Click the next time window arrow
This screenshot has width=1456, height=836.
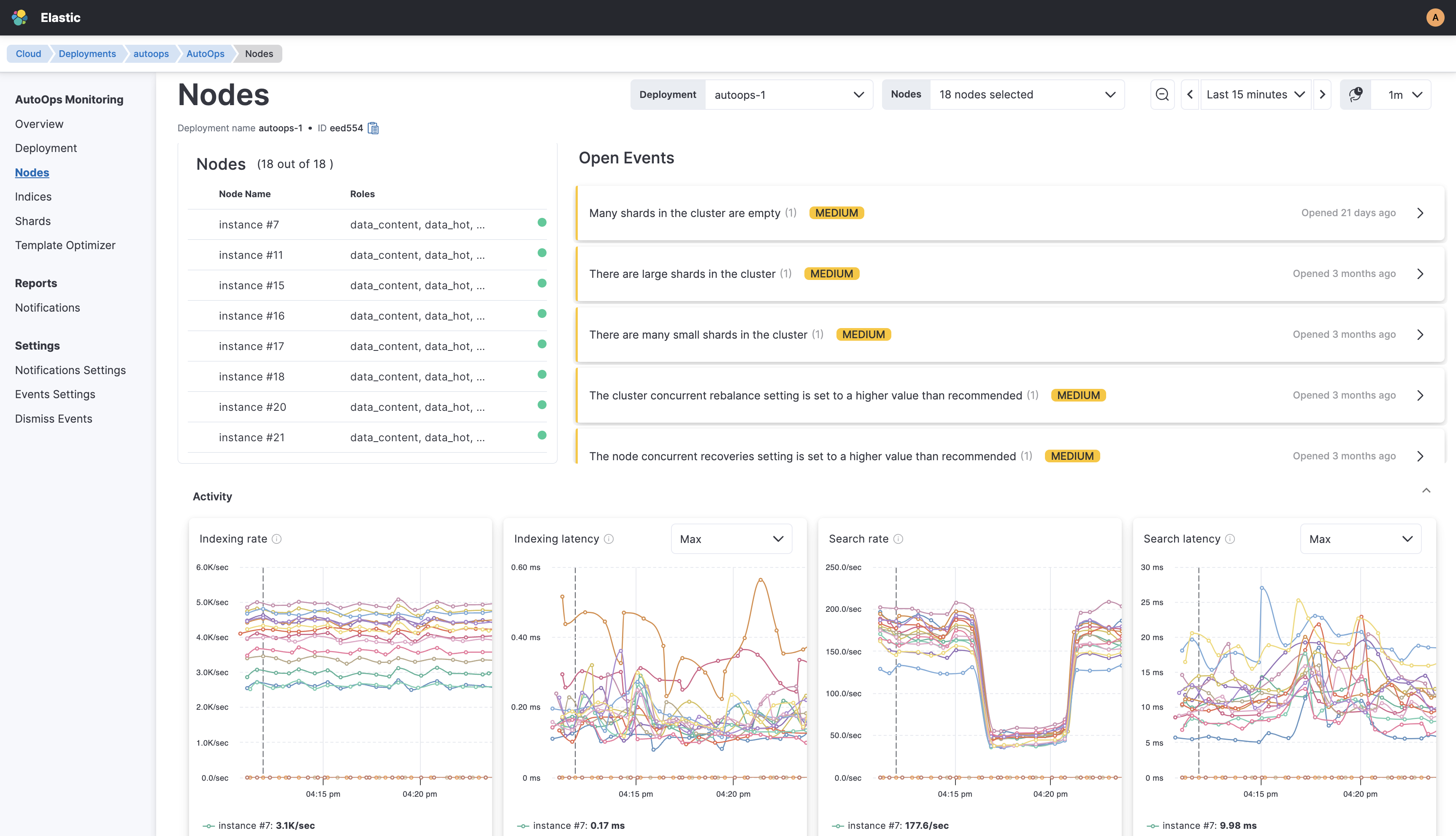(1322, 94)
